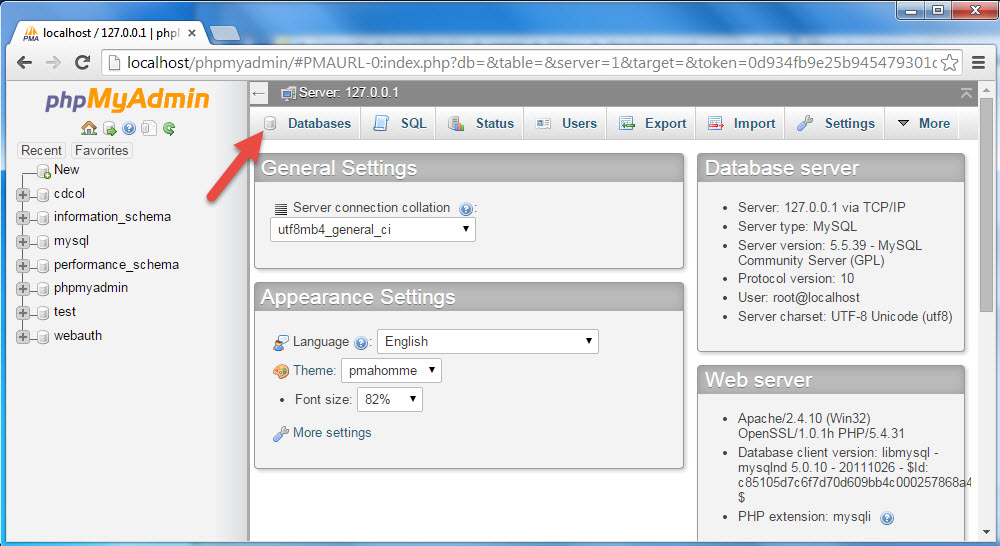Expand the cdcol database tree node
This screenshot has width=1000, height=546.
point(23,194)
